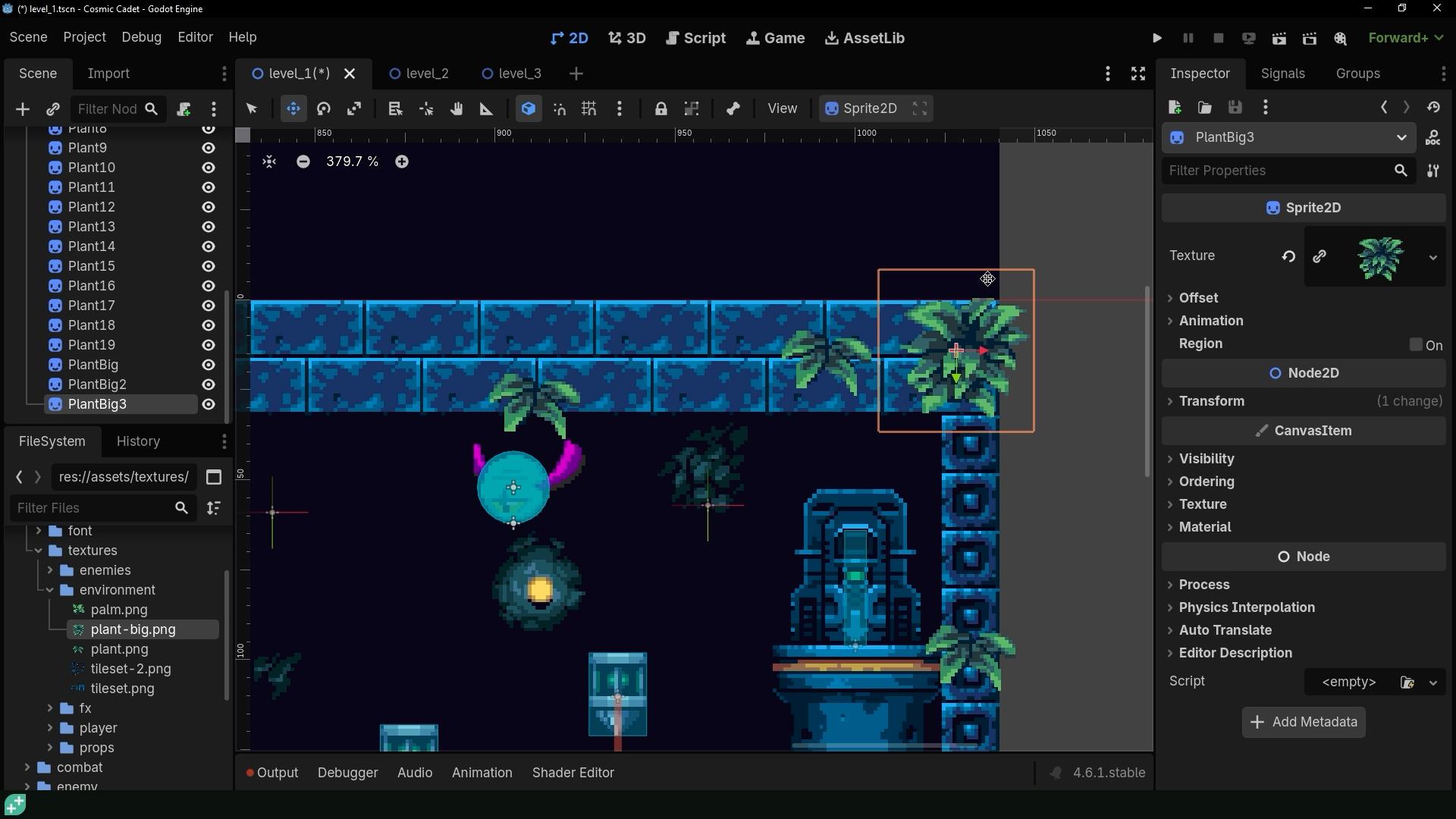Load a resource in Inspector toolbar
The image size is (1456, 819).
[1205, 108]
